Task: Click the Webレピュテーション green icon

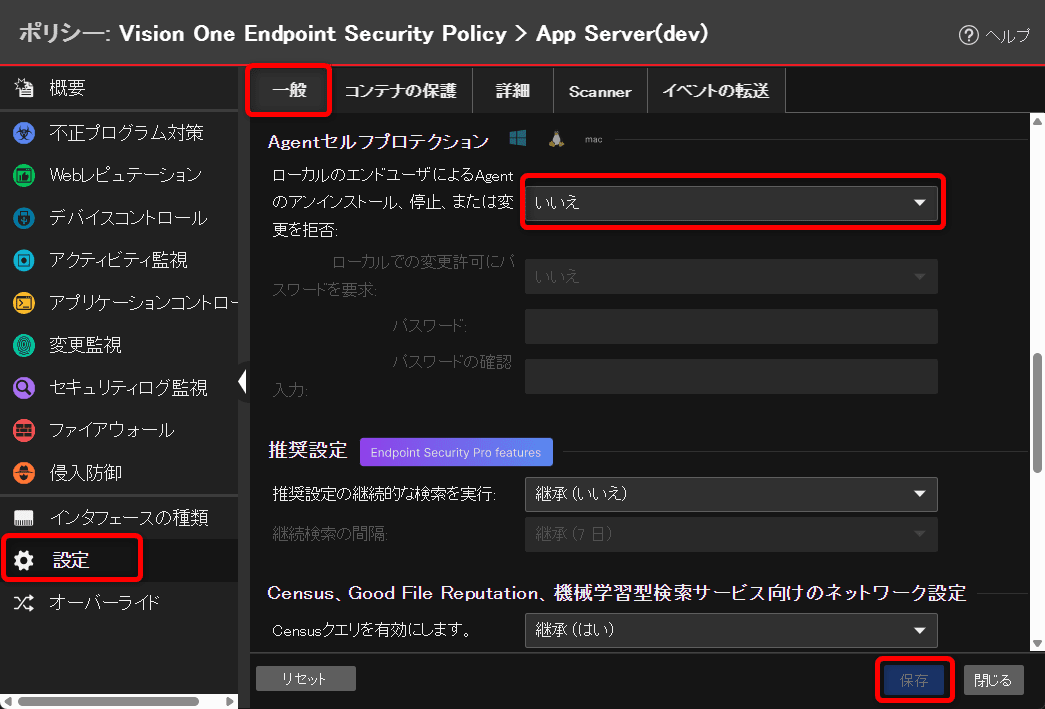Action: (24, 175)
